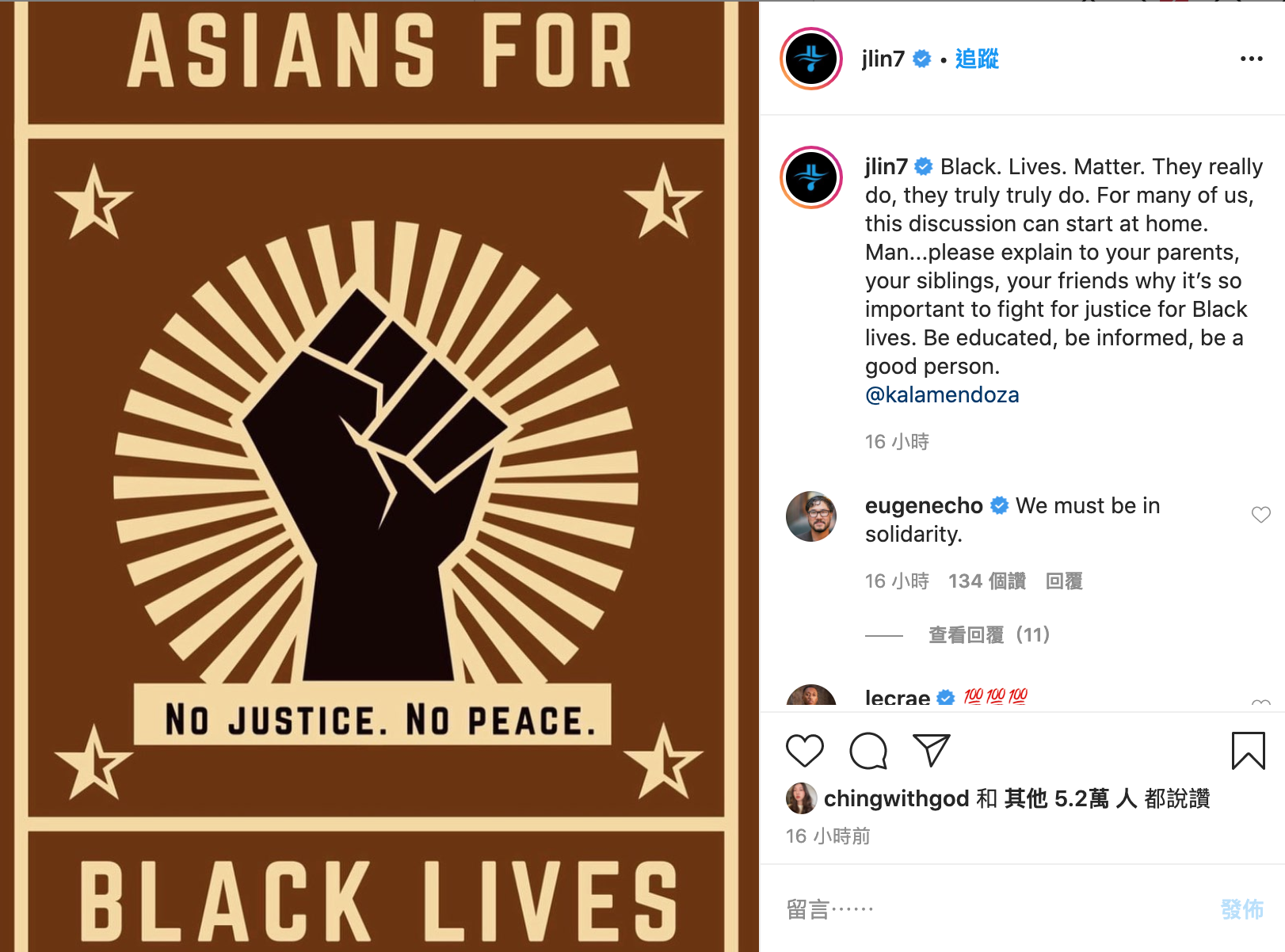
Task: Follow jlin7 using the 追蹤 button
Action: (977, 59)
